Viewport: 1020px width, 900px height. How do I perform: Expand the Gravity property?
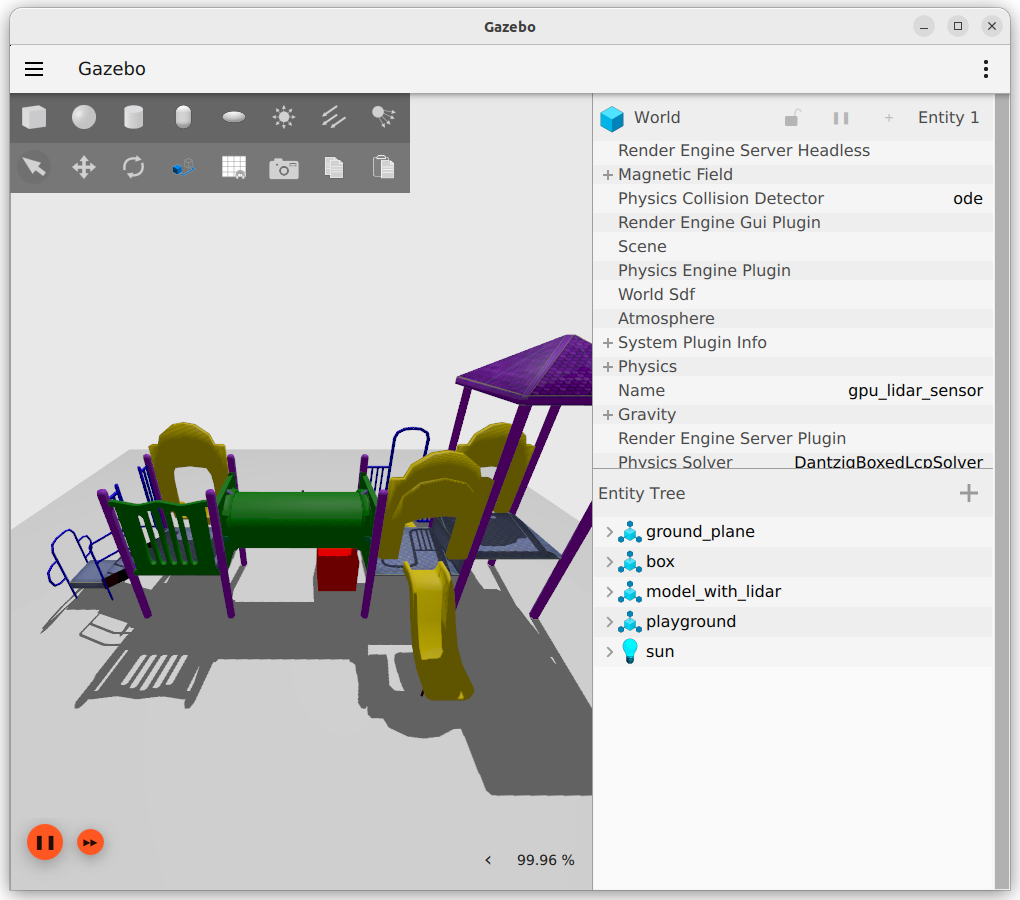coord(608,415)
